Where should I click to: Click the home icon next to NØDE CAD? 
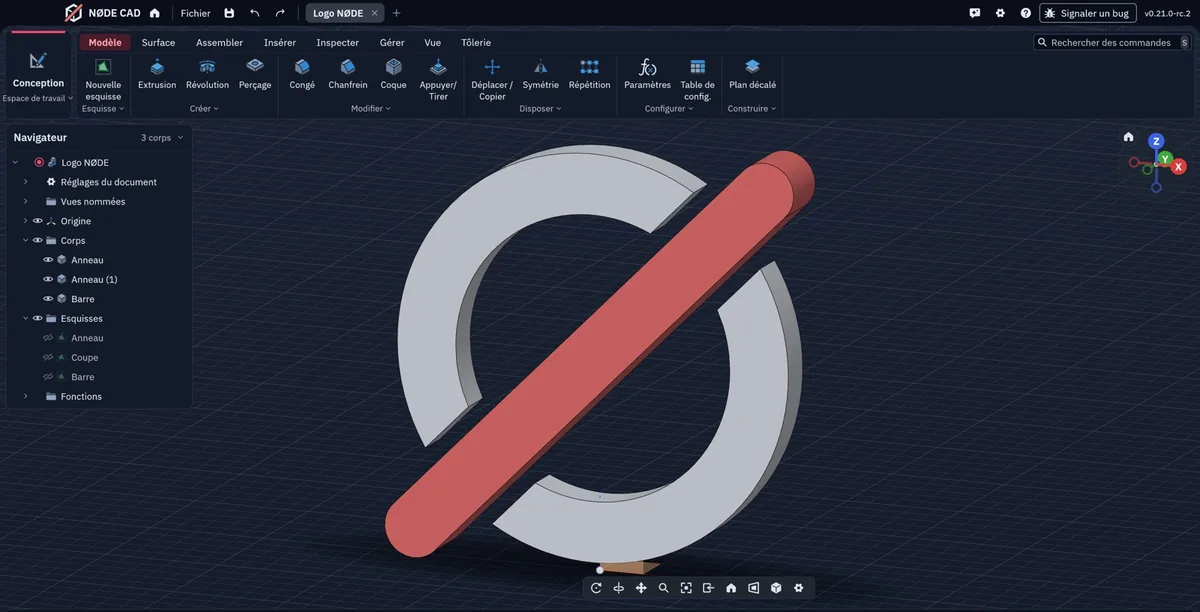(154, 13)
